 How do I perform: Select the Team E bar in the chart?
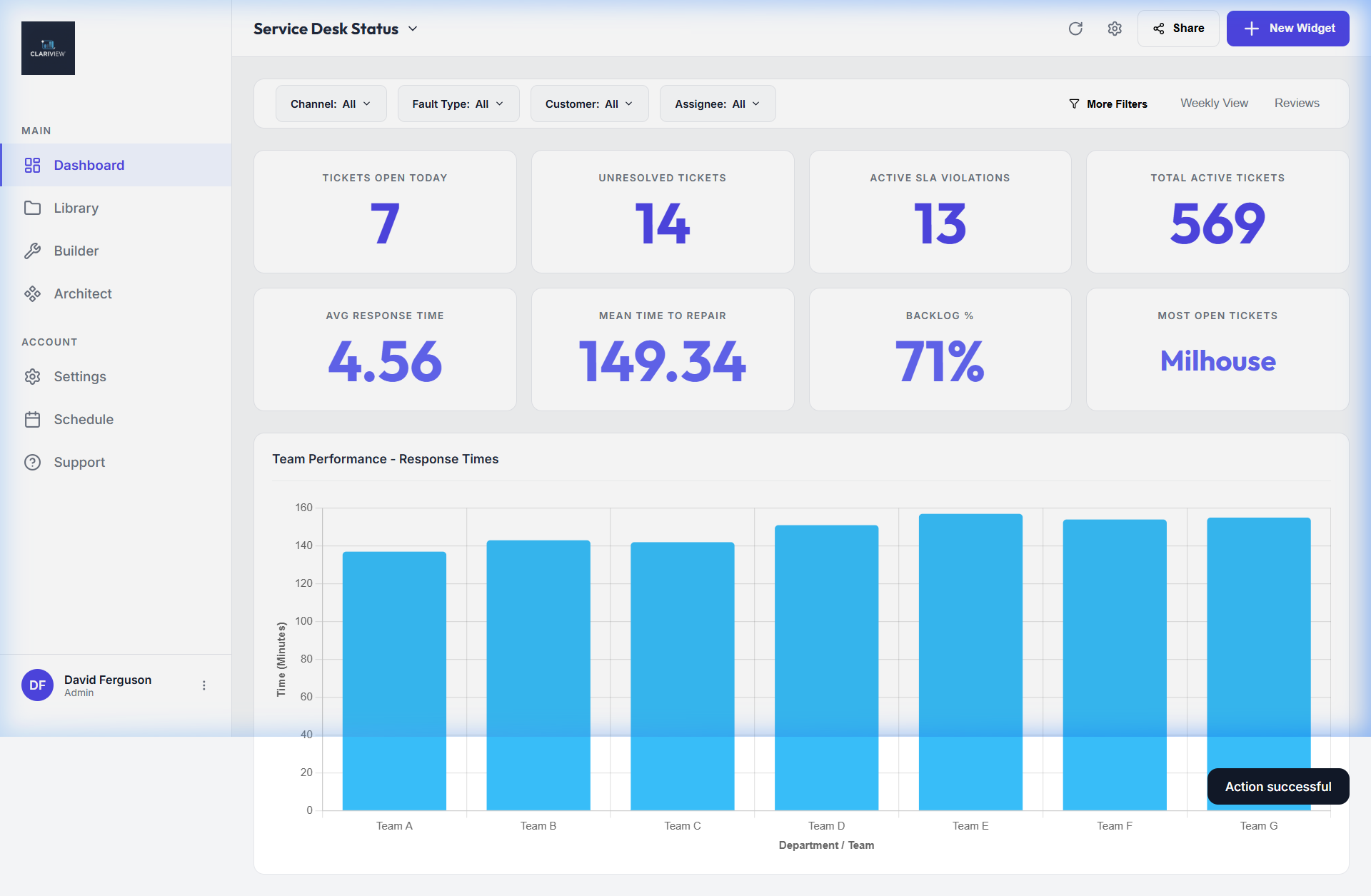click(x=970, y=664)
